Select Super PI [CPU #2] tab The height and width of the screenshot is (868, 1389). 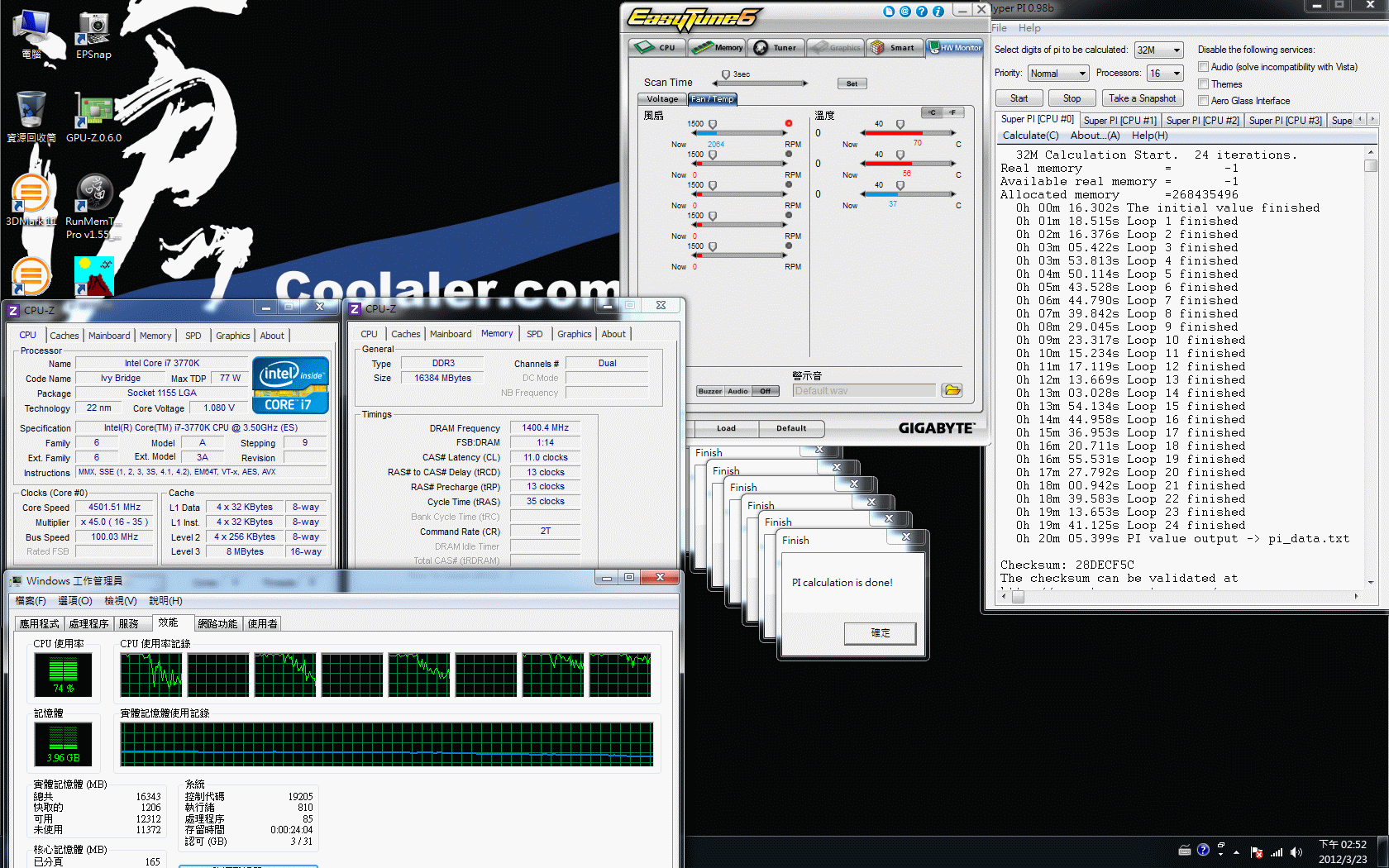point(1202,121)
